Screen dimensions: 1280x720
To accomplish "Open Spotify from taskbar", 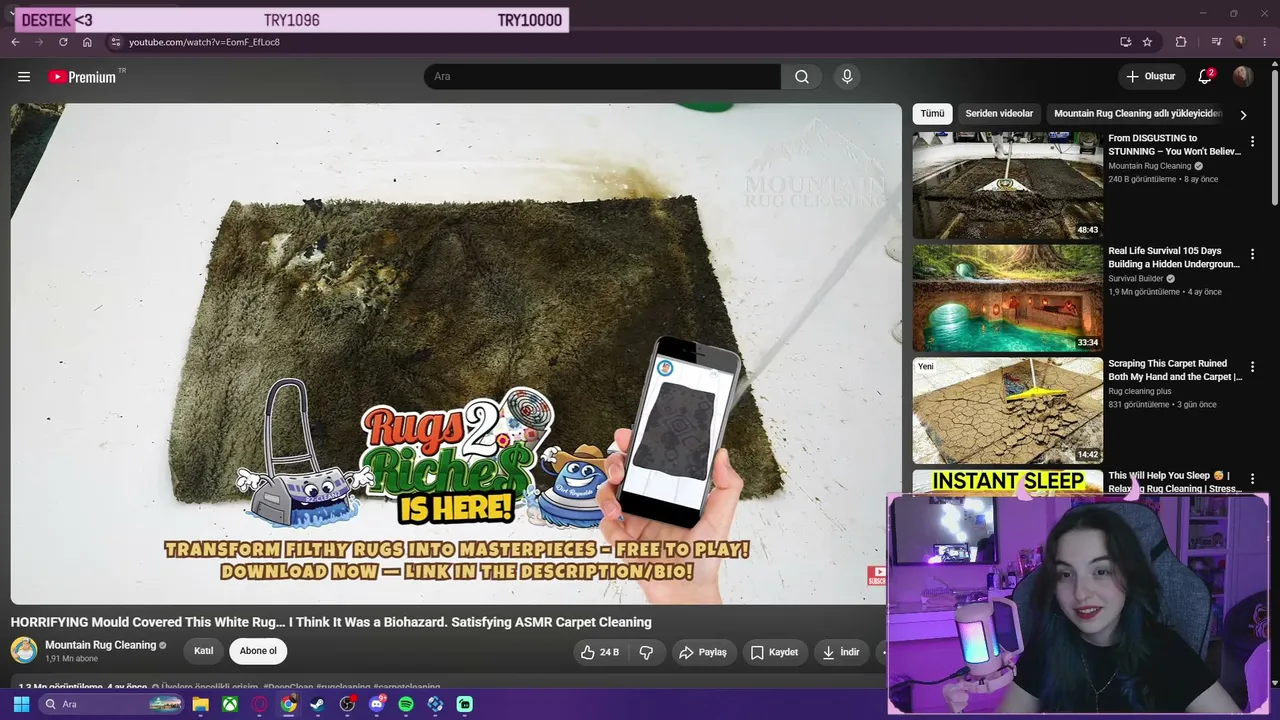I will [x=406, y=704].
